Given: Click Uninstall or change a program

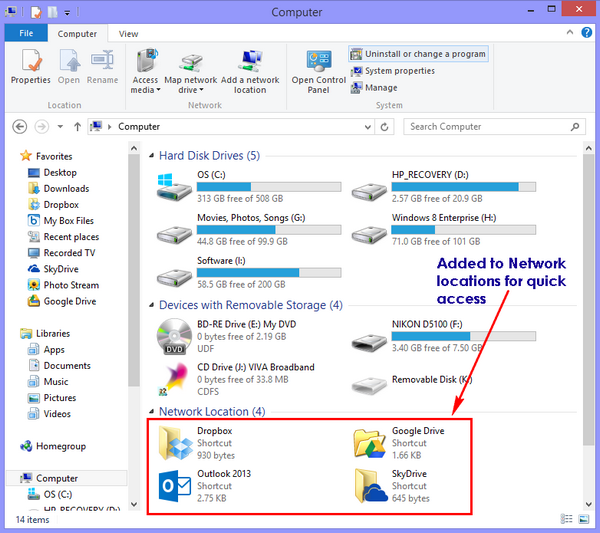Looking at the screenshot, I should (418, 54).
